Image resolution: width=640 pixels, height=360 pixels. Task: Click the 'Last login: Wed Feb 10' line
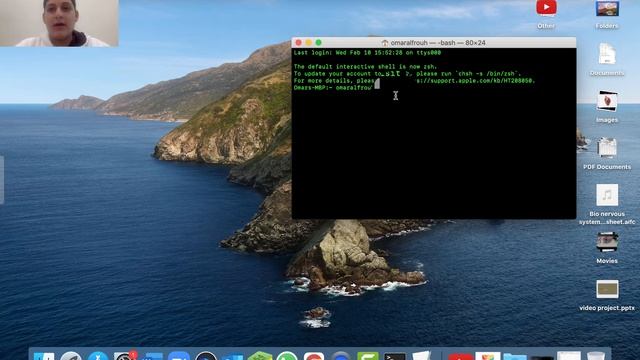pos(367,53)
